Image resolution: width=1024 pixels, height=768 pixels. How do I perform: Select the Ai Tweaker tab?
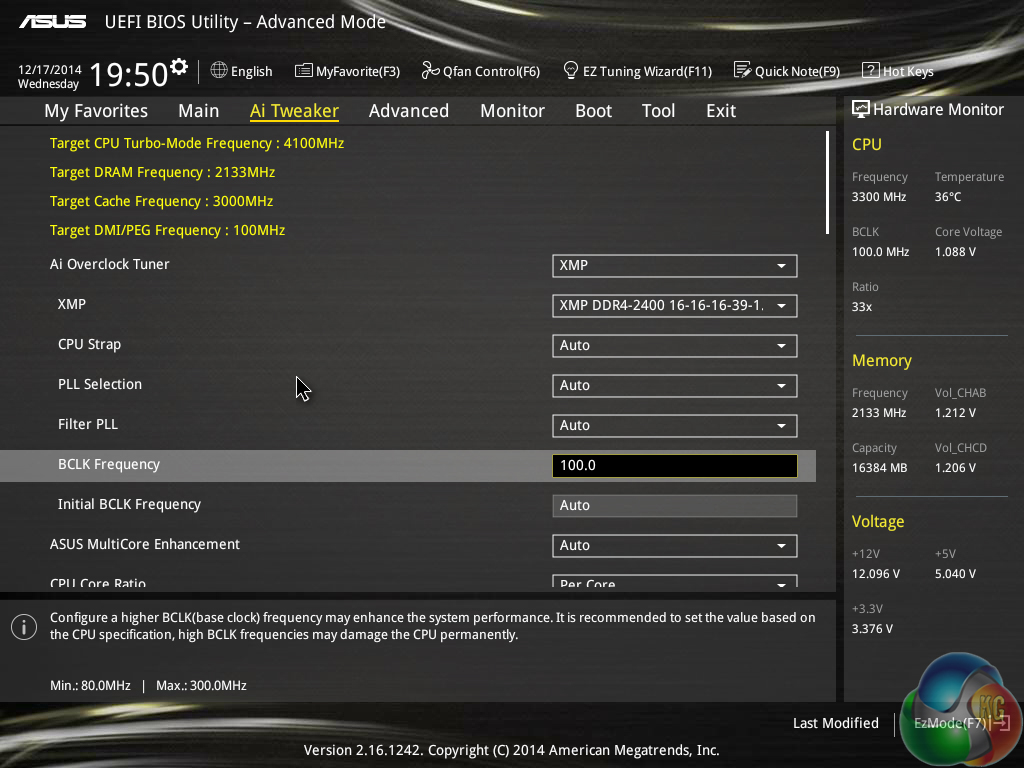coord(294,111)
